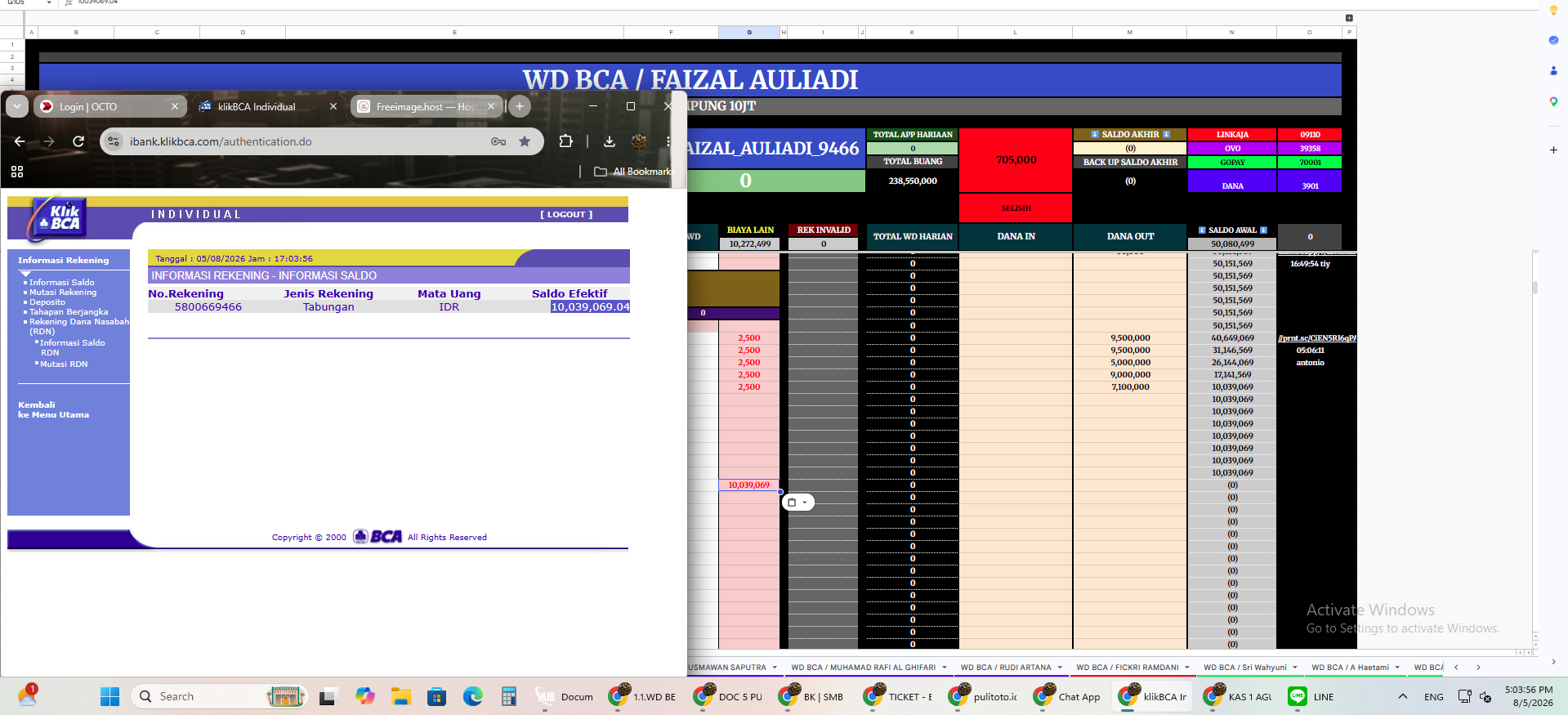Open the Calculator from taskbar
The width and height of the screenshot is (1568, 715).
509,696
